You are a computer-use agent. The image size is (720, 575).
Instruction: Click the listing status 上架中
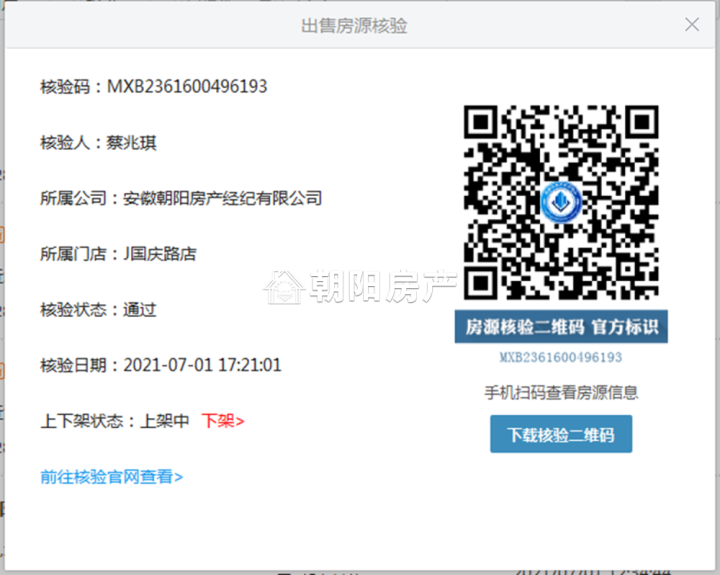point(164,421)
